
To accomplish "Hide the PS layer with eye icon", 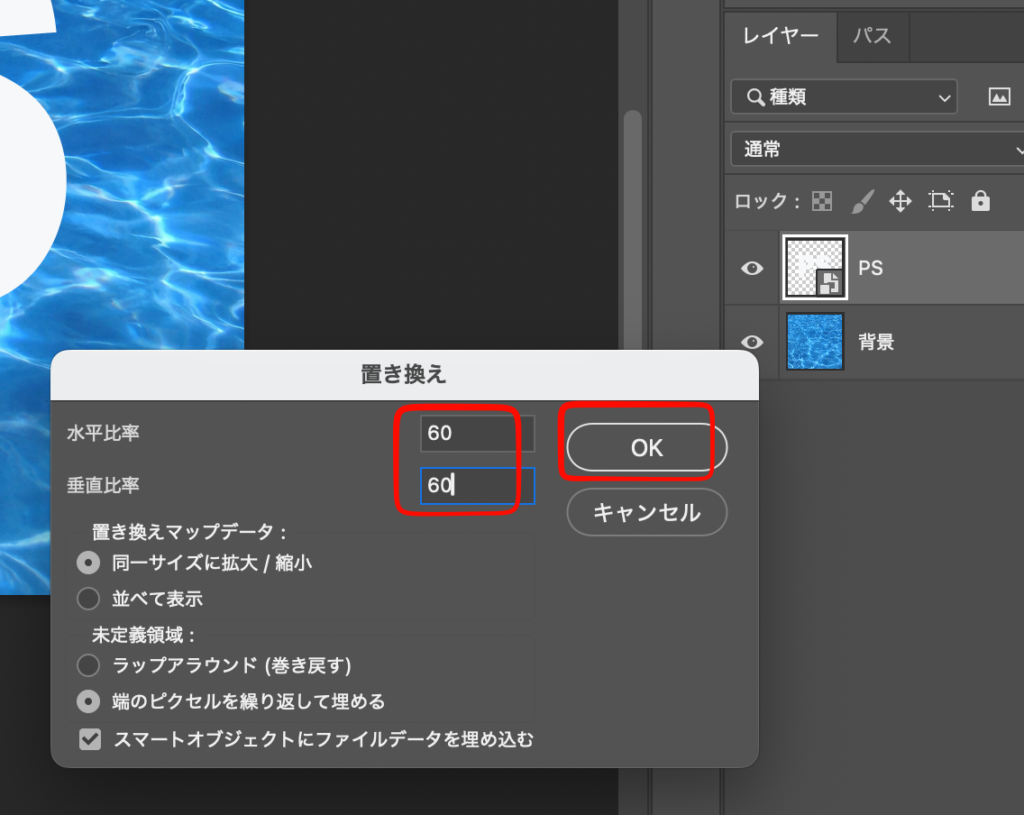I will coord(752,268).
